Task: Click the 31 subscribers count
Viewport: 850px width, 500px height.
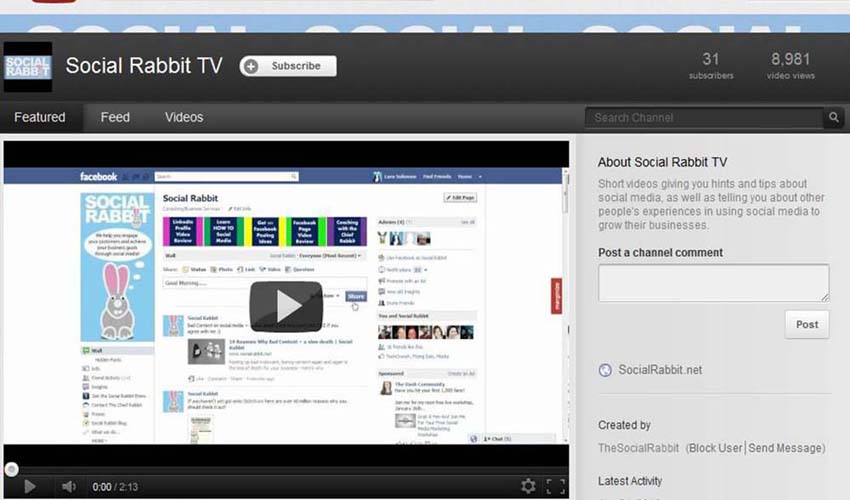Action: [711, 66]
